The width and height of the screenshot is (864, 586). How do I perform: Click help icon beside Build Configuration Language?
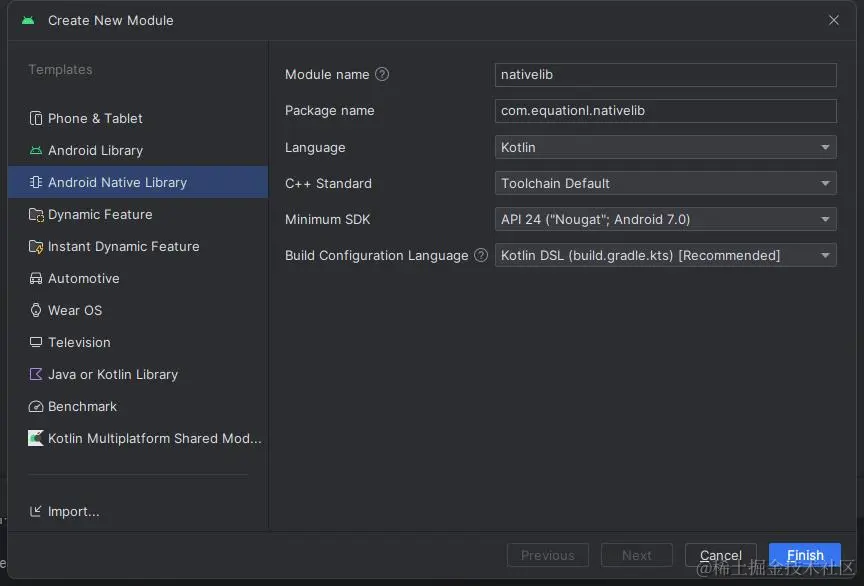coord(481,255)
